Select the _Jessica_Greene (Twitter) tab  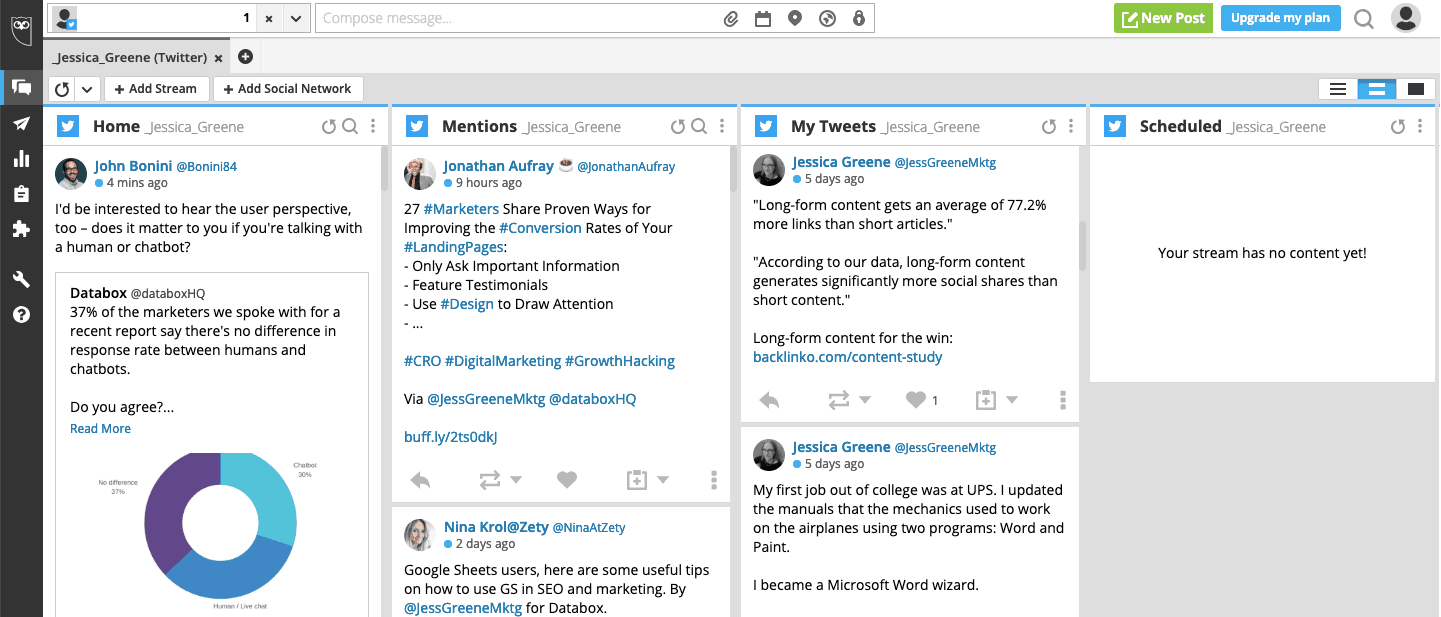point(130,57)
